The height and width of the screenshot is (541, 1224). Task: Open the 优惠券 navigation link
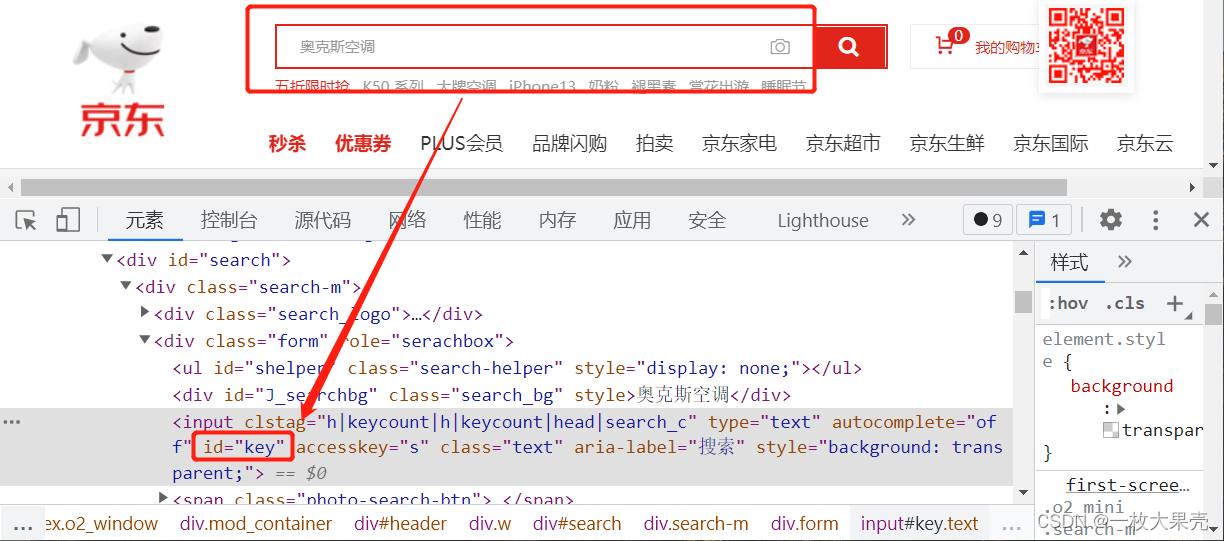click(x=363, y=143)
